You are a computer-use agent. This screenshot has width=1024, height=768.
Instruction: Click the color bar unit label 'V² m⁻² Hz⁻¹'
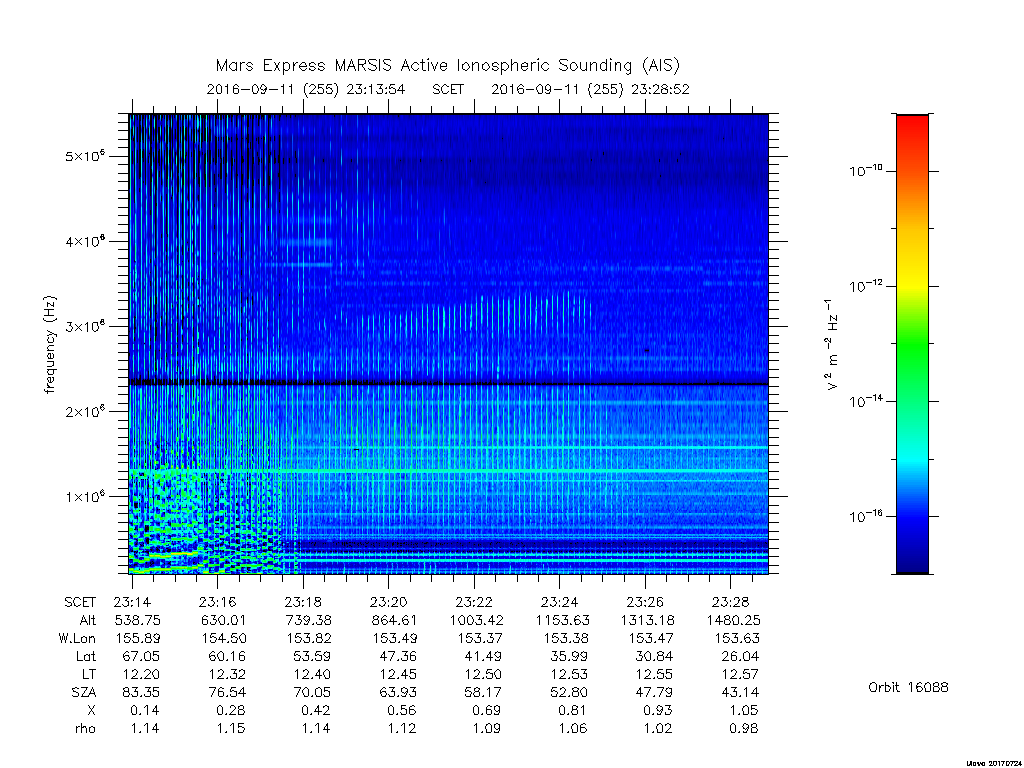click(x=831, y=345)
